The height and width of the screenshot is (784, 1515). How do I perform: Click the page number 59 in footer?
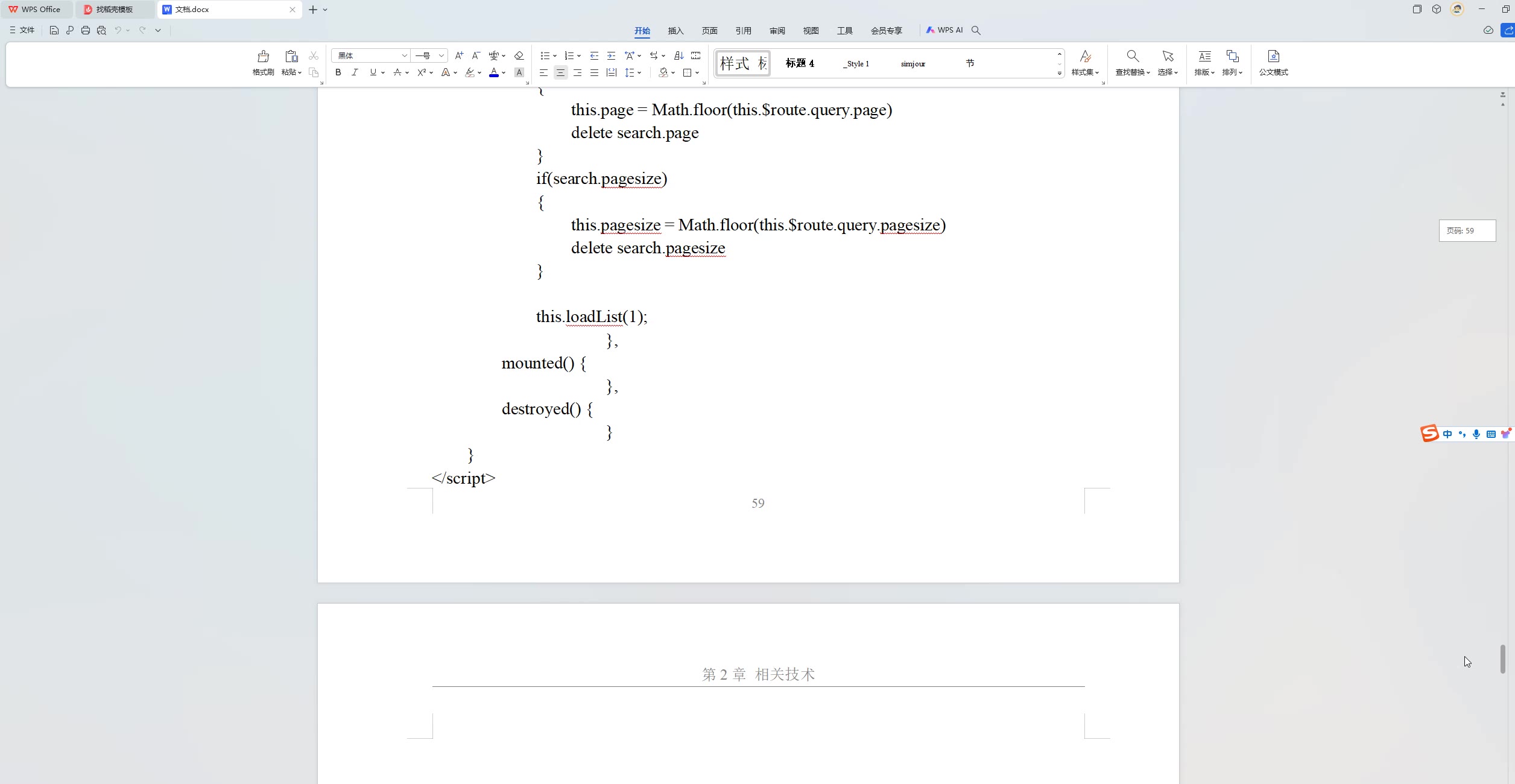point(757,503)
